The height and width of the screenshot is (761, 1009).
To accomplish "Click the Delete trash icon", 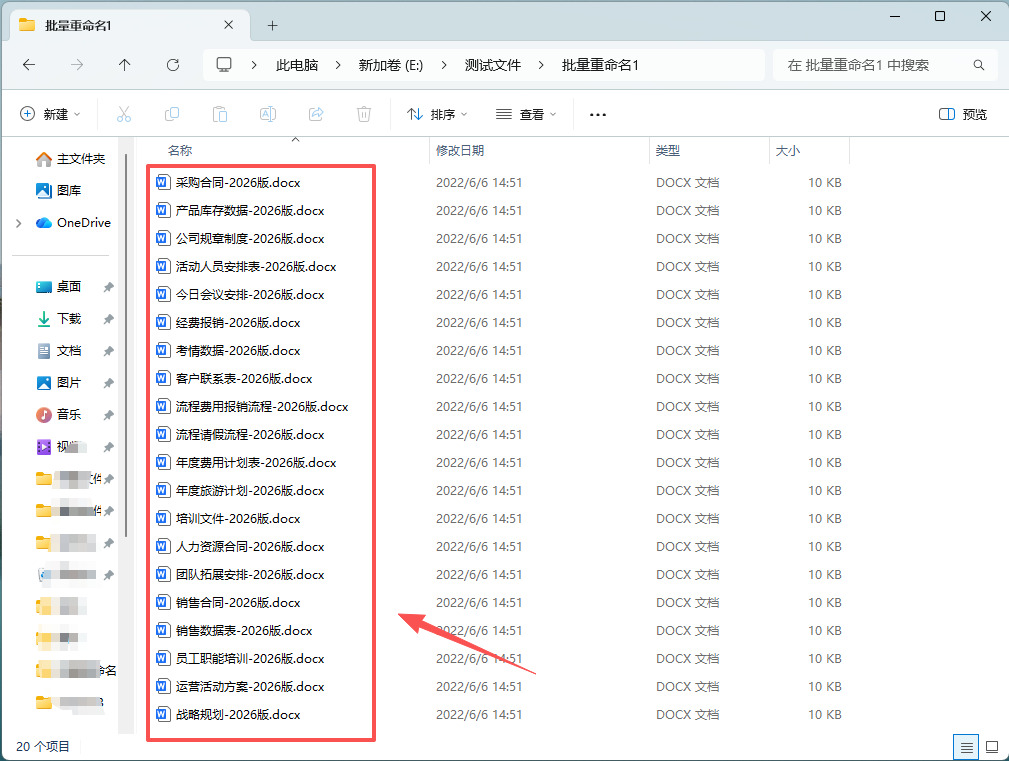I will coord(364,115).
